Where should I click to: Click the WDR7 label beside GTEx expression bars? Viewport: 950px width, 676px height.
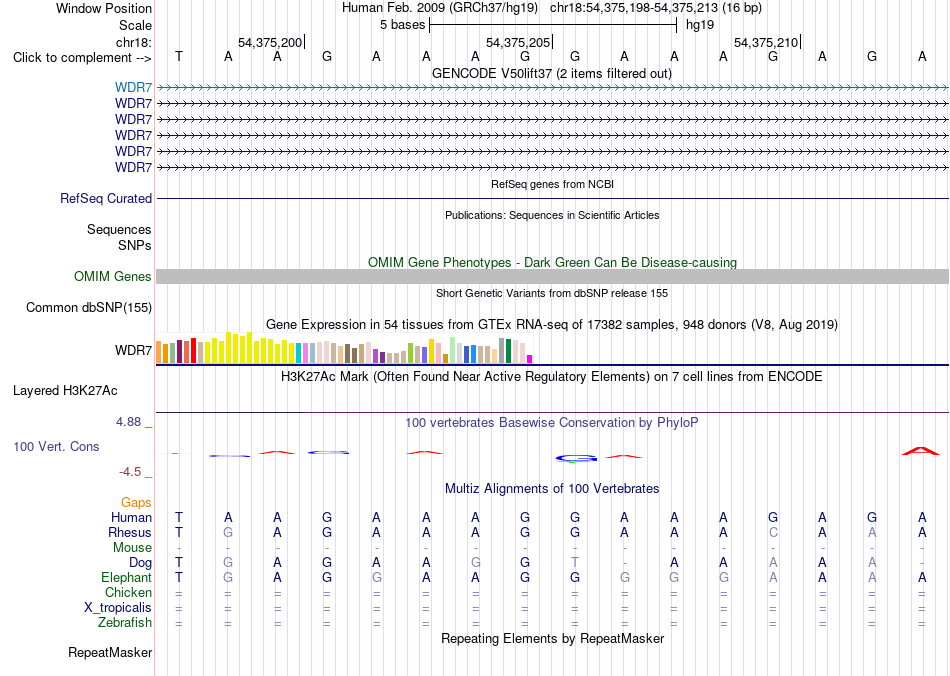pyautogui.click(x=133, y=351)
